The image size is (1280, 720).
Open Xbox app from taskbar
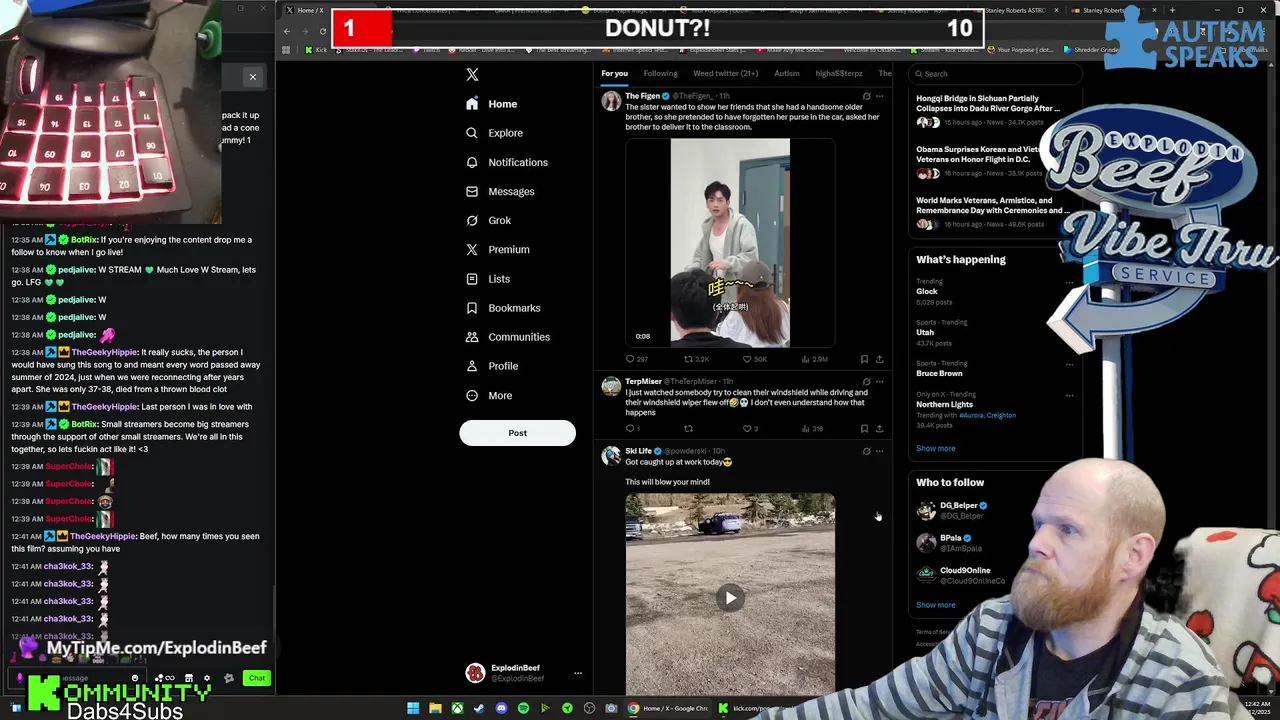coord(457,708)
